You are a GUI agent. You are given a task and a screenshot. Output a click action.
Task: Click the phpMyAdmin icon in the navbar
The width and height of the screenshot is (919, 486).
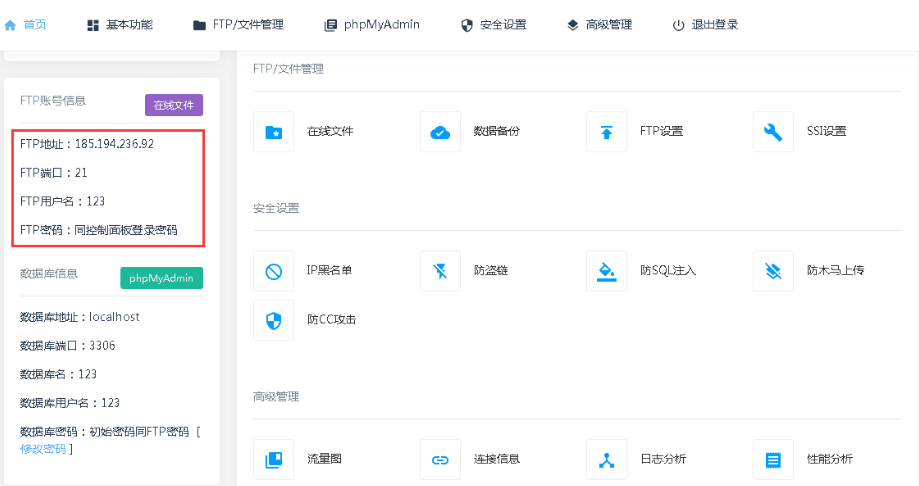tap(331, 25)
